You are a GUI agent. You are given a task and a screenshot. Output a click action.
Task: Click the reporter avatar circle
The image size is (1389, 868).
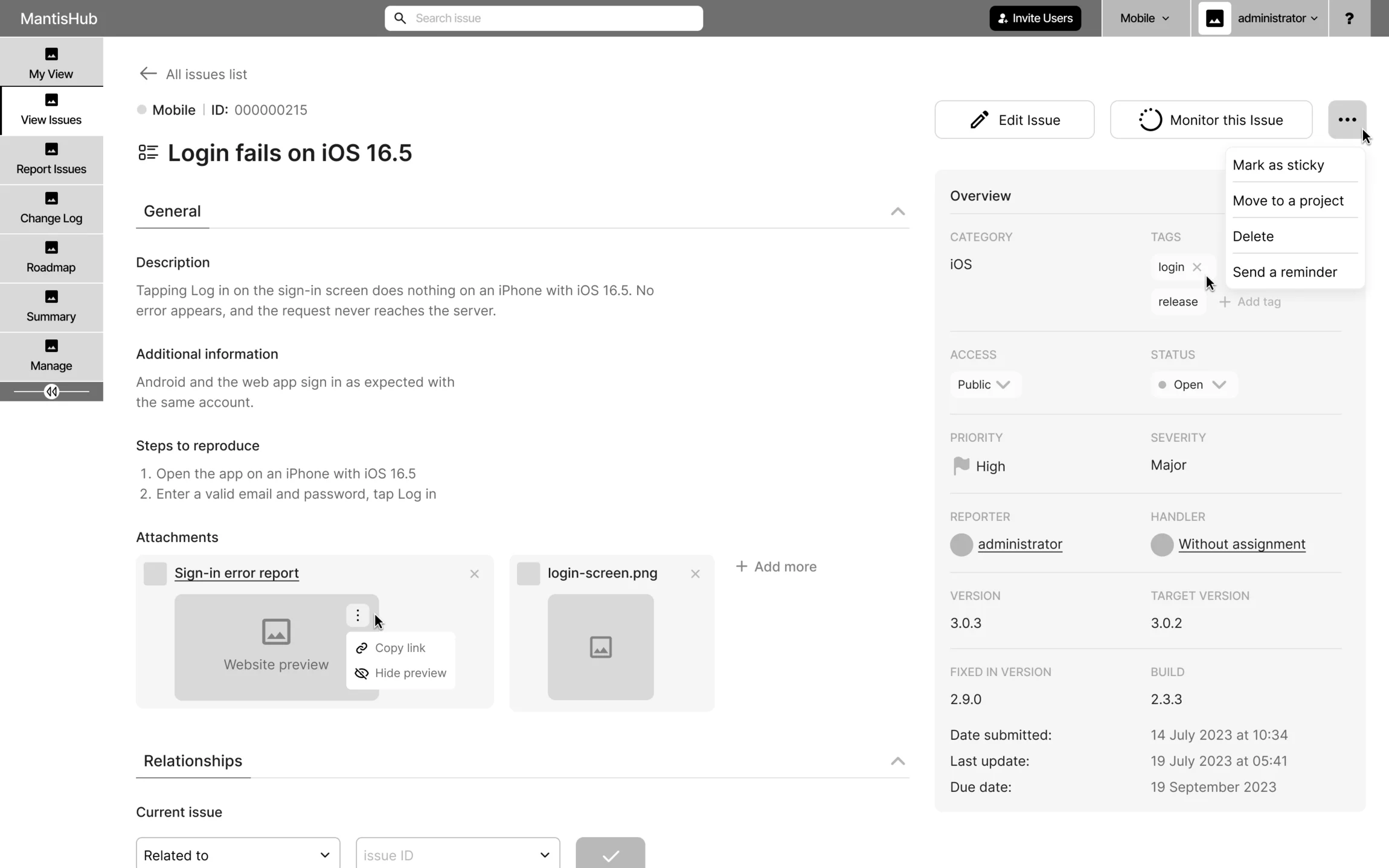tap(961, 544)
